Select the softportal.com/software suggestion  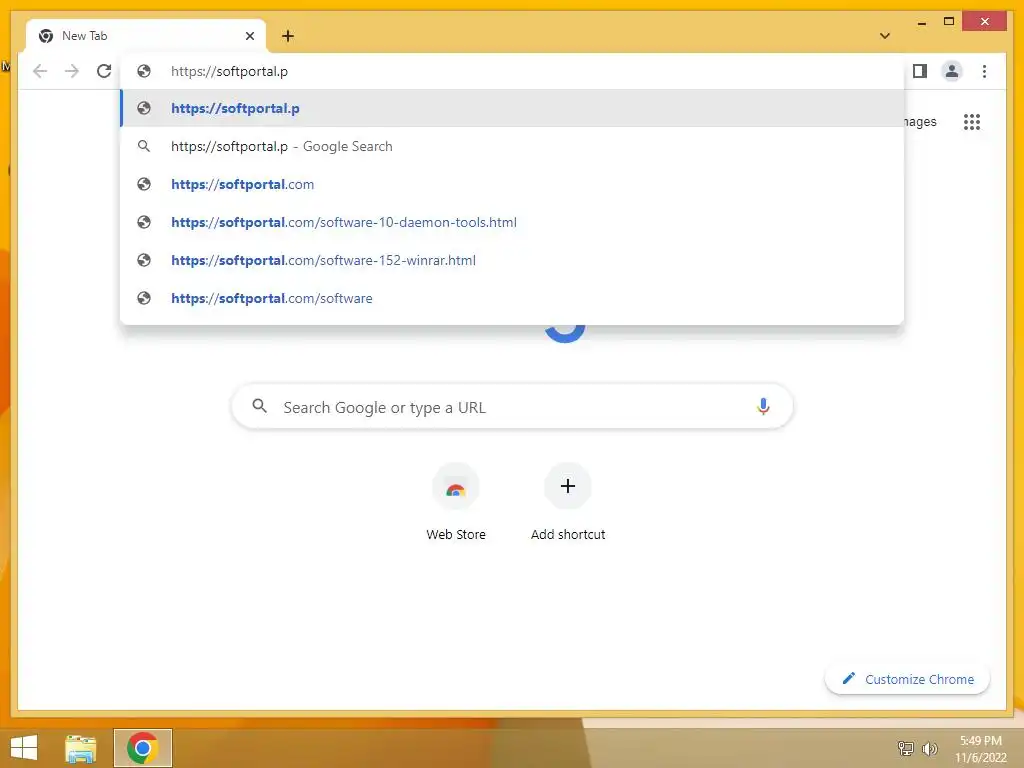513,298
